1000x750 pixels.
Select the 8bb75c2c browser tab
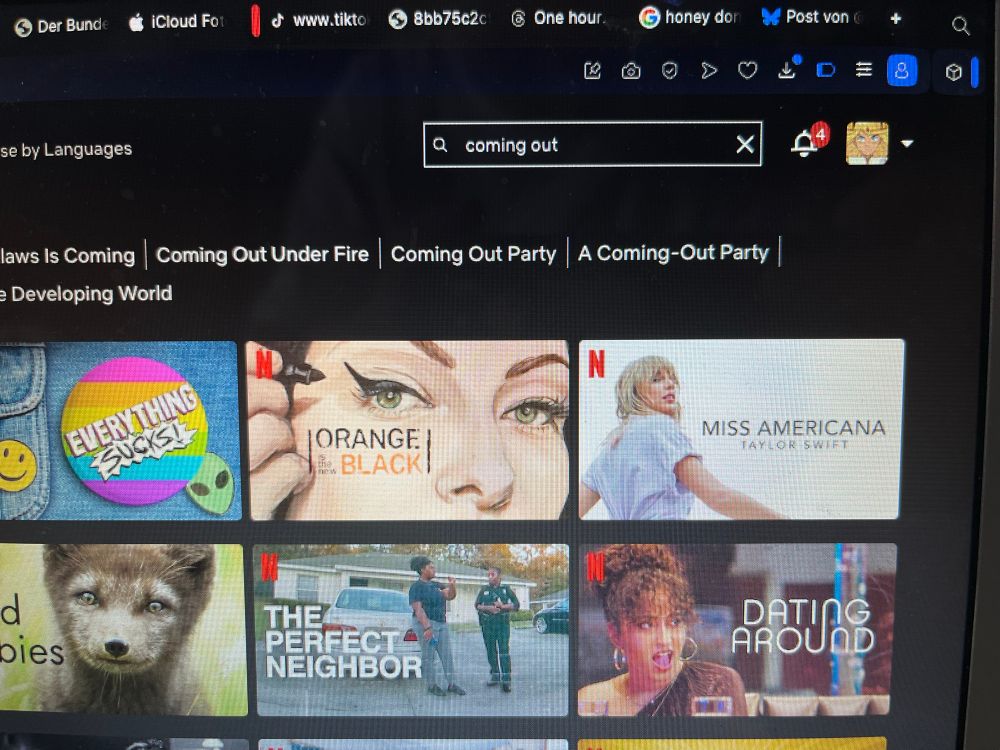pyautogui.click(x=438, y=19)
